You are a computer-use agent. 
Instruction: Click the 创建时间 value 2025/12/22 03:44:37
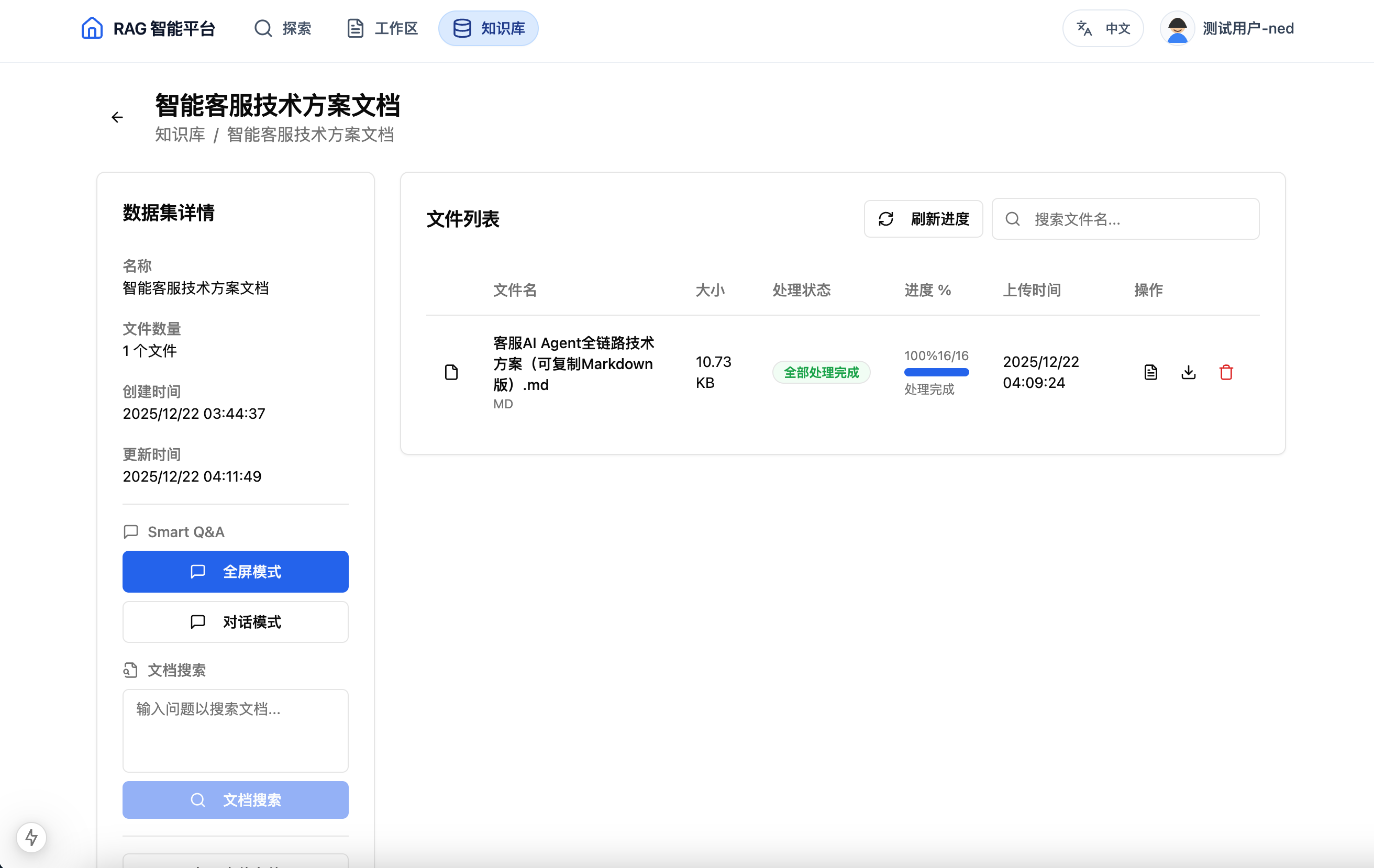coord(194,414)
